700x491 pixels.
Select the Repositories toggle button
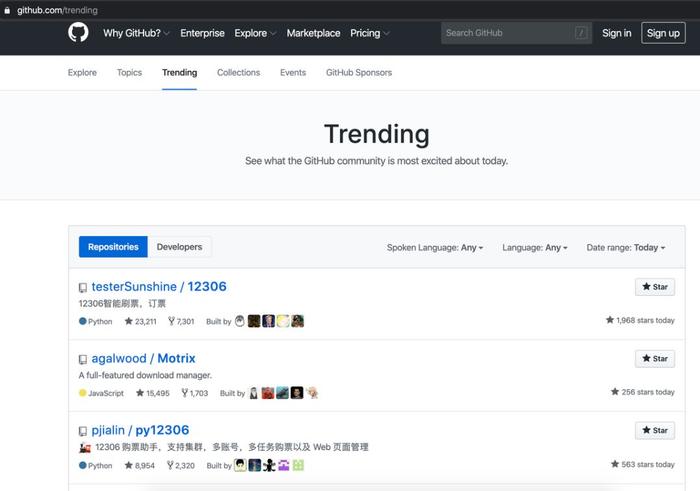pyautogui.click(x=113, y=247)
